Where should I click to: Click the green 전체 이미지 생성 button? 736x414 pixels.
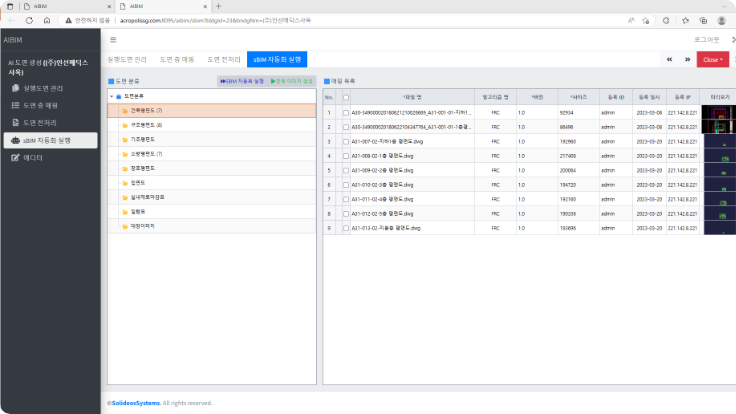[293, 80]
